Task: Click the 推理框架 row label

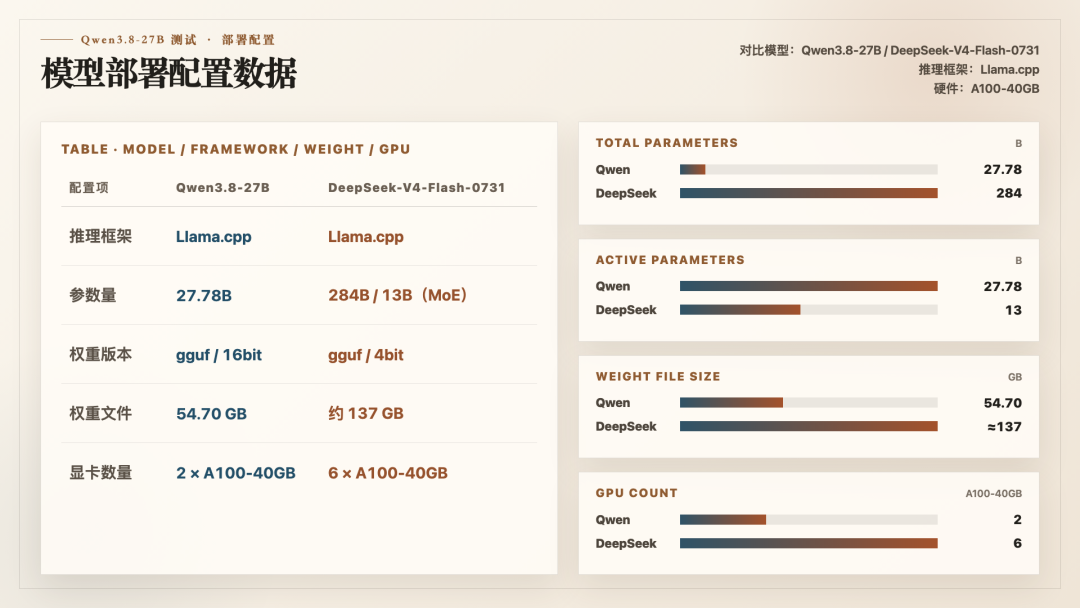Action: 101,236
